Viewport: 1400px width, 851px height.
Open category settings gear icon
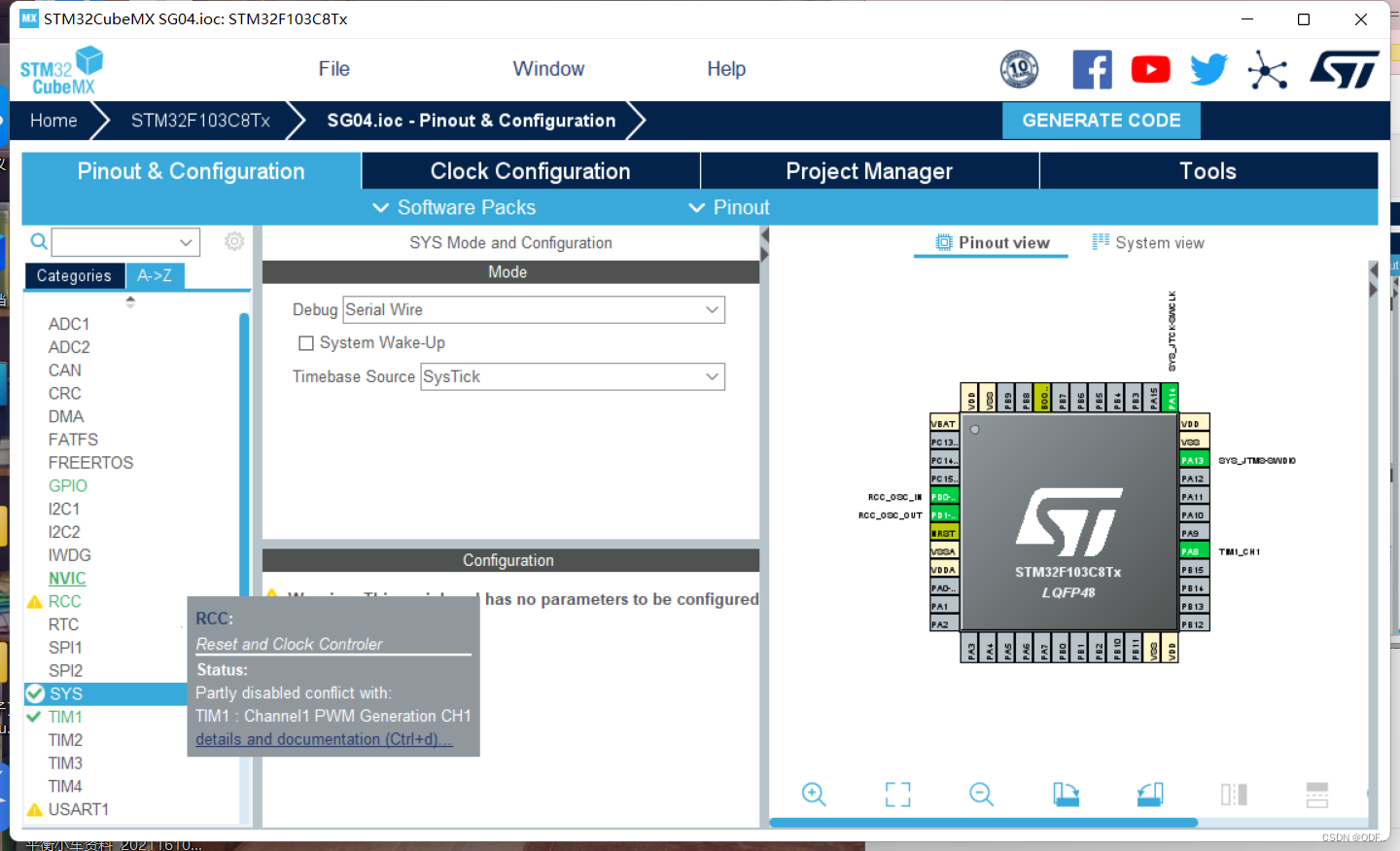coord(234,241)
